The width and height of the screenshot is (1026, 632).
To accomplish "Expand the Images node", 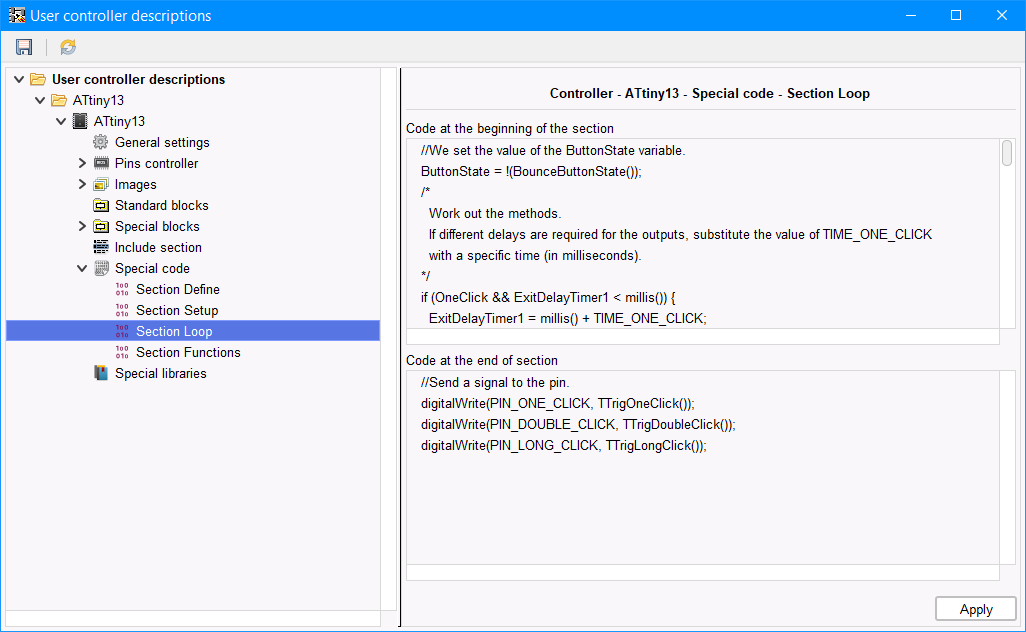I will 82,184.
